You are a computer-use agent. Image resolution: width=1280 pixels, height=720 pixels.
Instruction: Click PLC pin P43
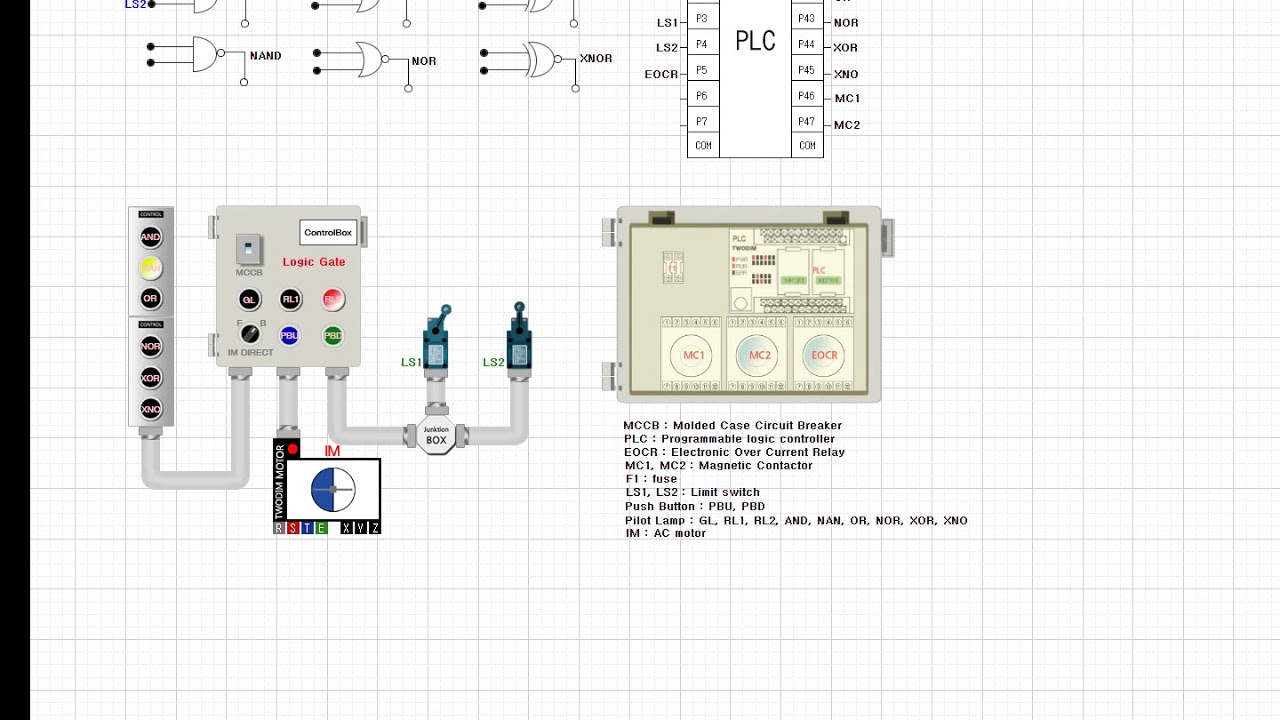click(807, 18)
